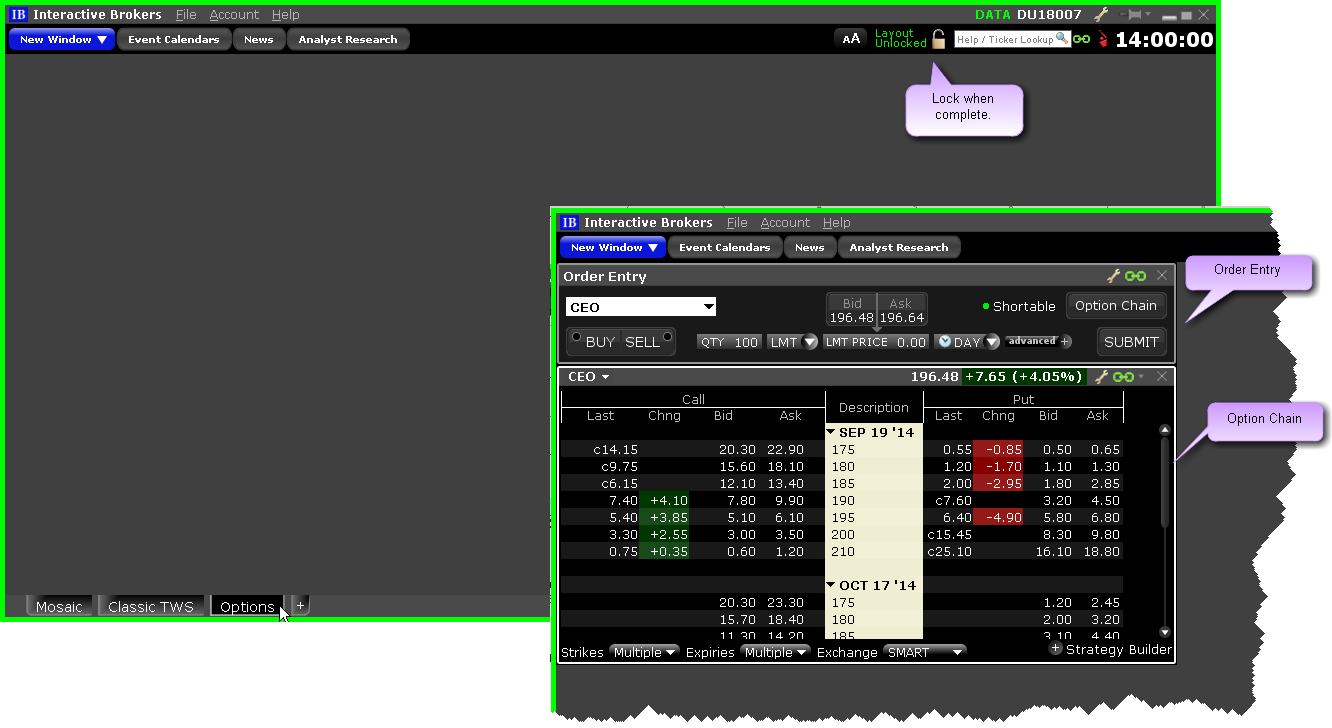Open File menu in the Order Entry window
The width and height of the screenshot is (1332, 728).
click(x=737, y=223)
